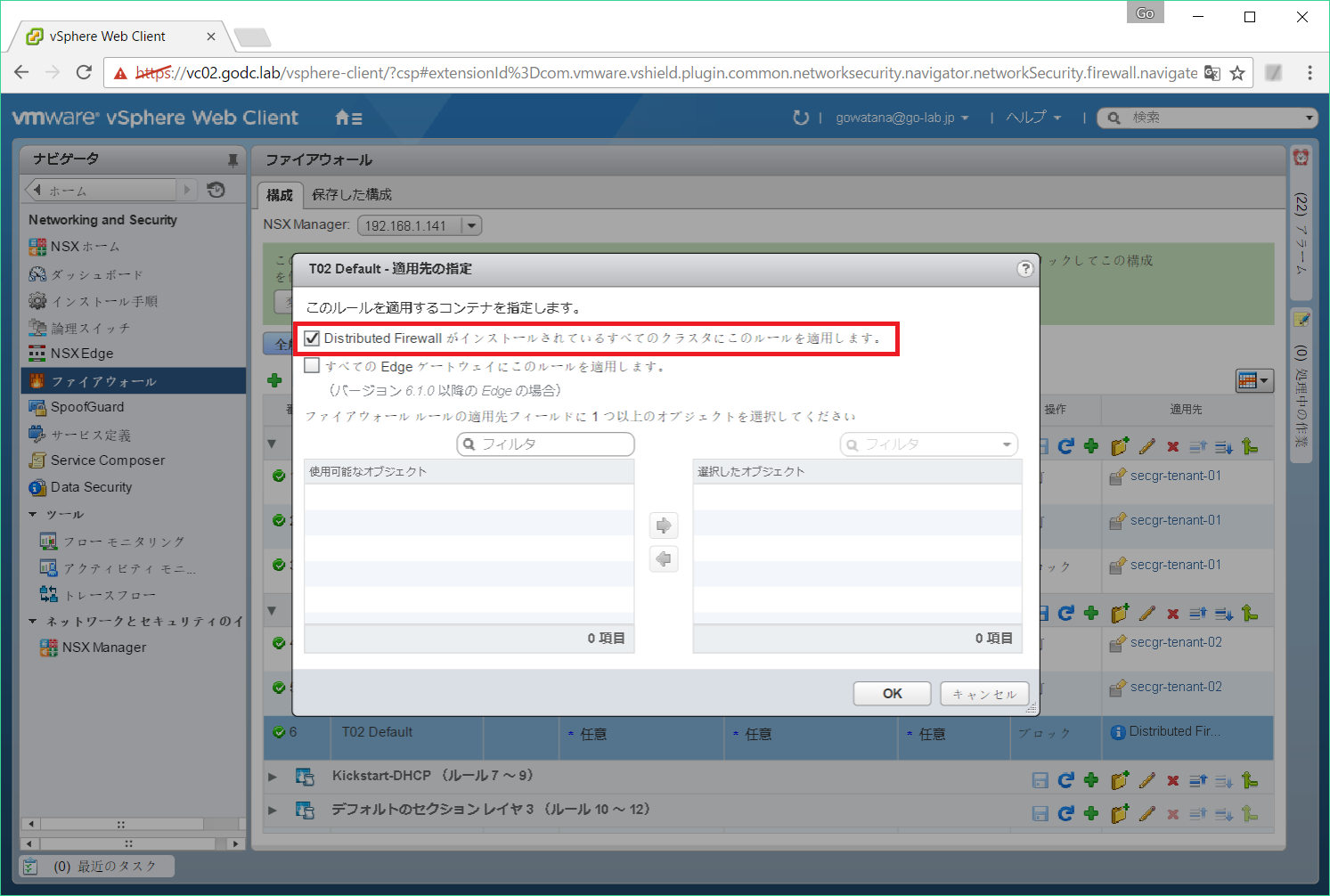Remove object with left arrow button
1330x896 pixels.
click(x=664, y=559)
